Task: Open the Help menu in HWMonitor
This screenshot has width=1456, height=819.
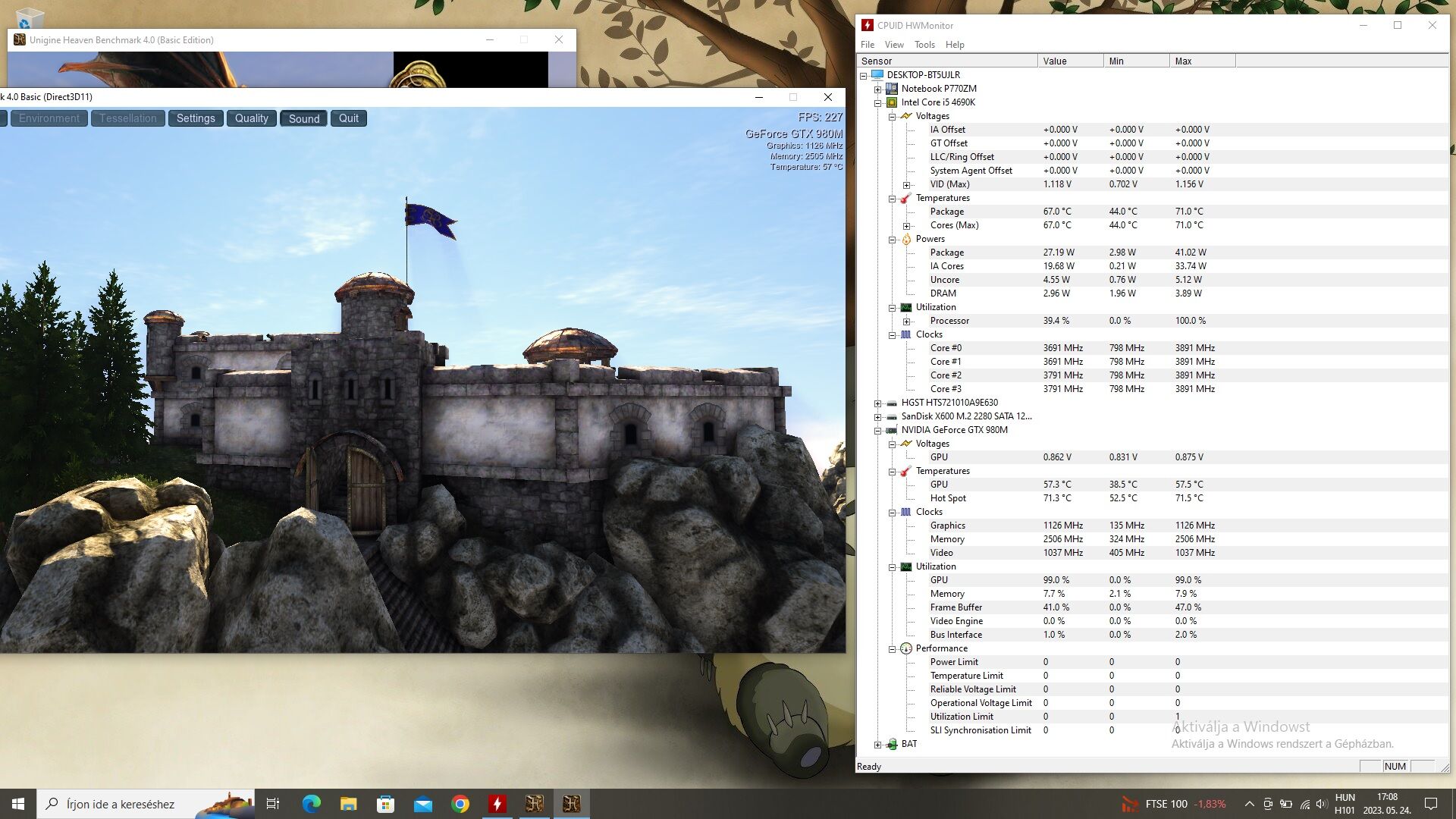Action: (955, 45)
